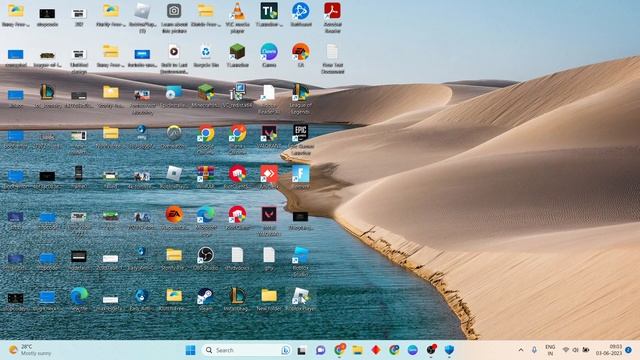Open the Windows Start button
This screenshot has height=360, width=640.
pyautogui.click(x=190, y=350)
